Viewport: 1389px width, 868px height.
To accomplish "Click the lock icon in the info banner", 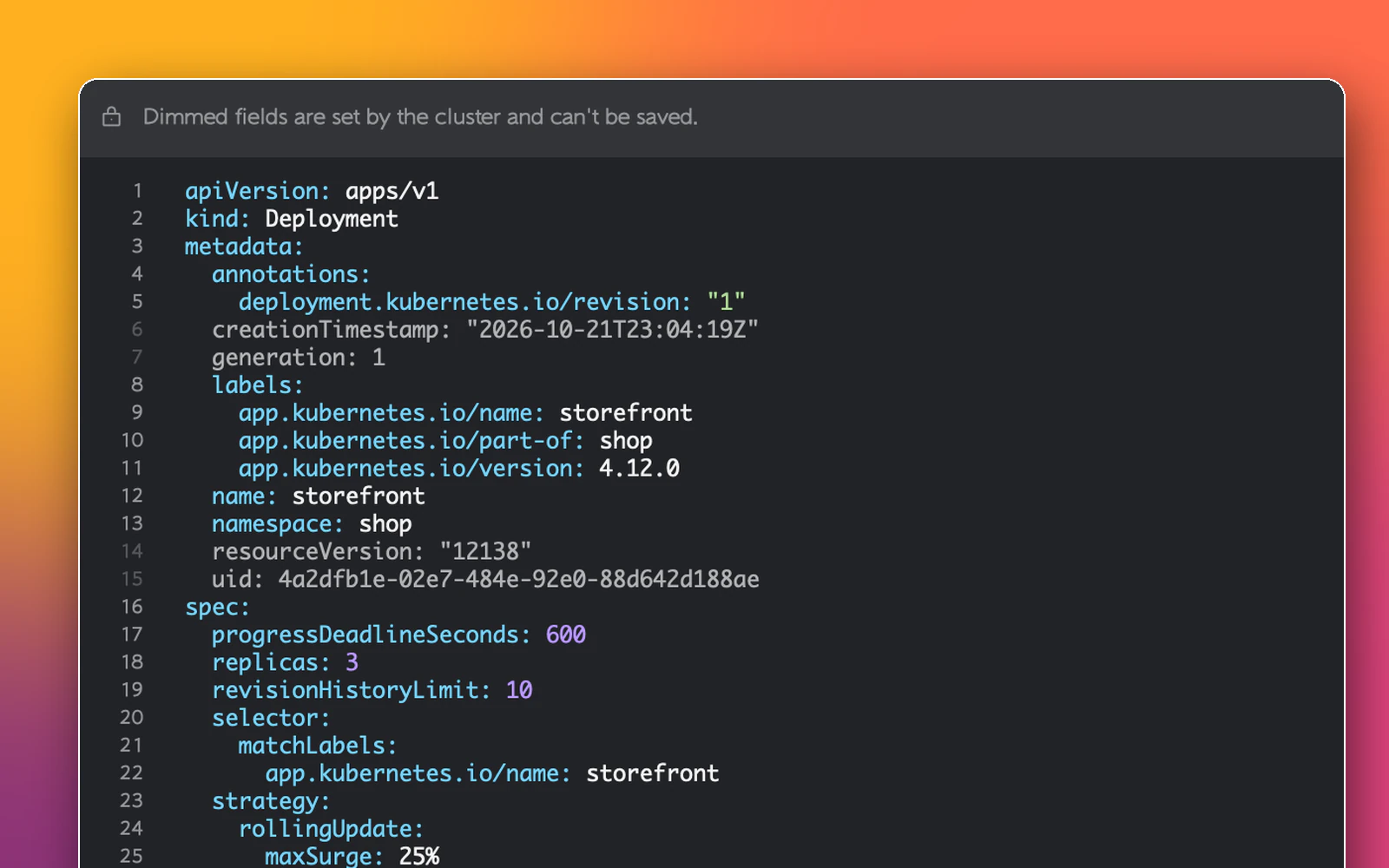I will click(112, 116).
